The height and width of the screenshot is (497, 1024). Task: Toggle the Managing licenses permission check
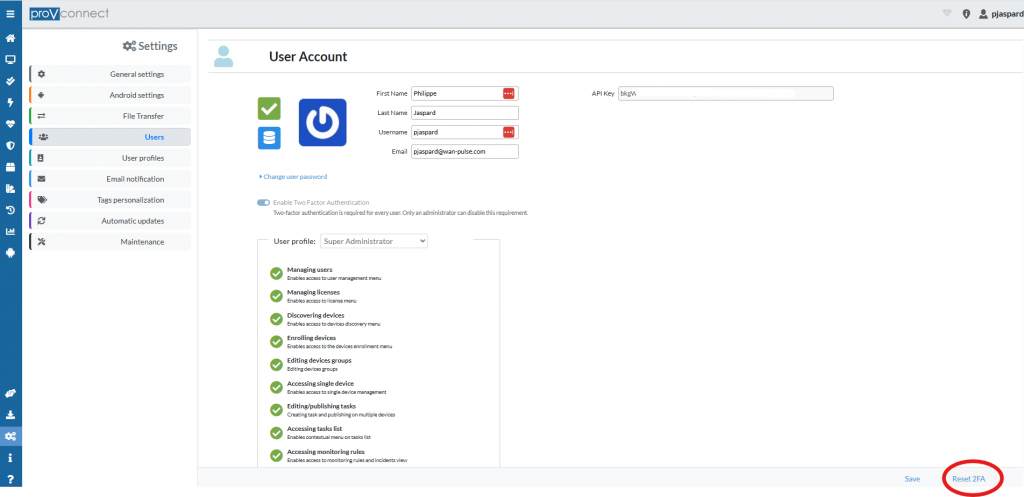click(x=276, y=296)
